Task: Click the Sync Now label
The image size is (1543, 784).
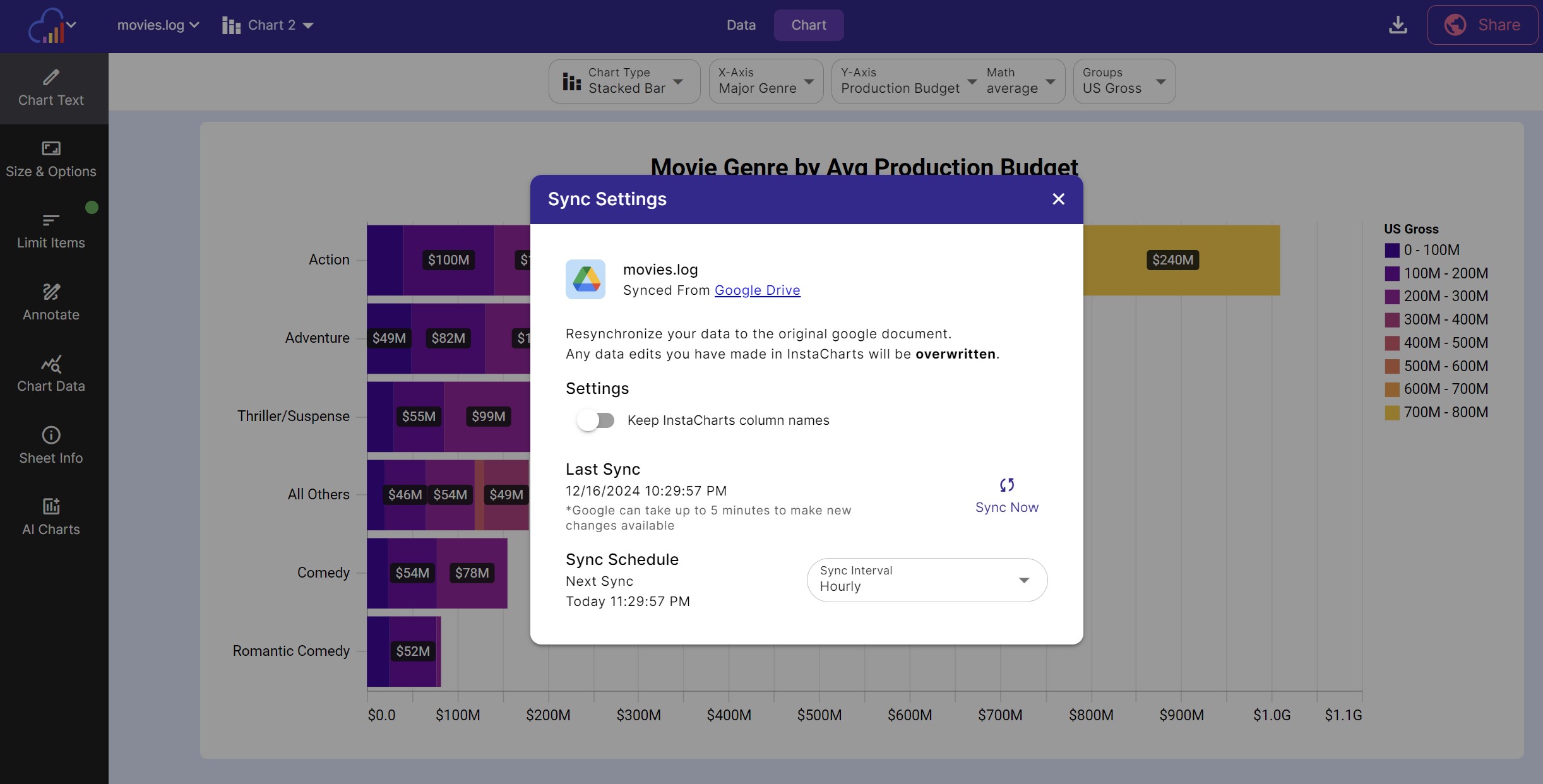Action: (1006, 508)
